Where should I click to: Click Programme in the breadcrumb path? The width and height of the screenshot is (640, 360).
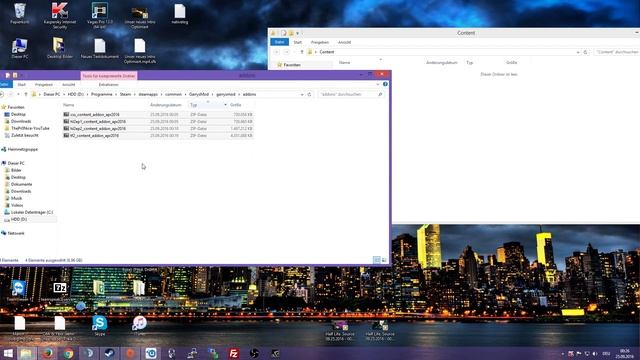point(102,94)
